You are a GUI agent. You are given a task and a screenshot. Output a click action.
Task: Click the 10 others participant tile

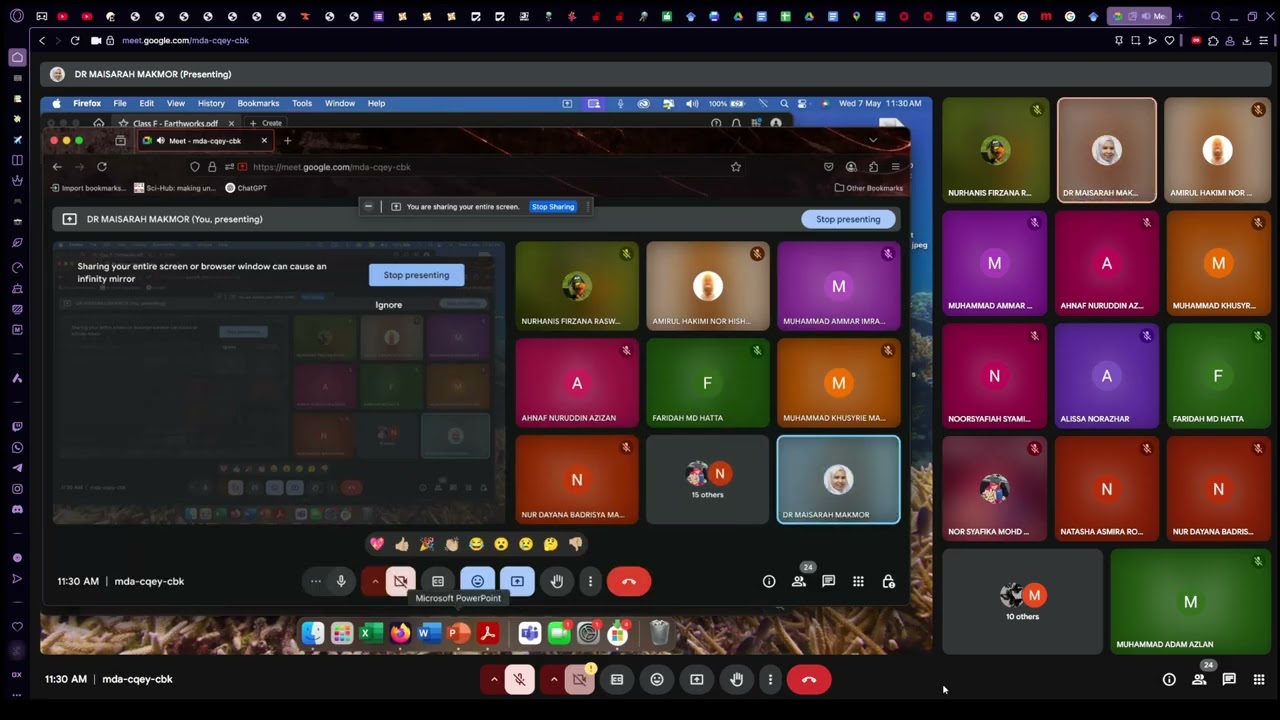click(x=1022, y=603)
